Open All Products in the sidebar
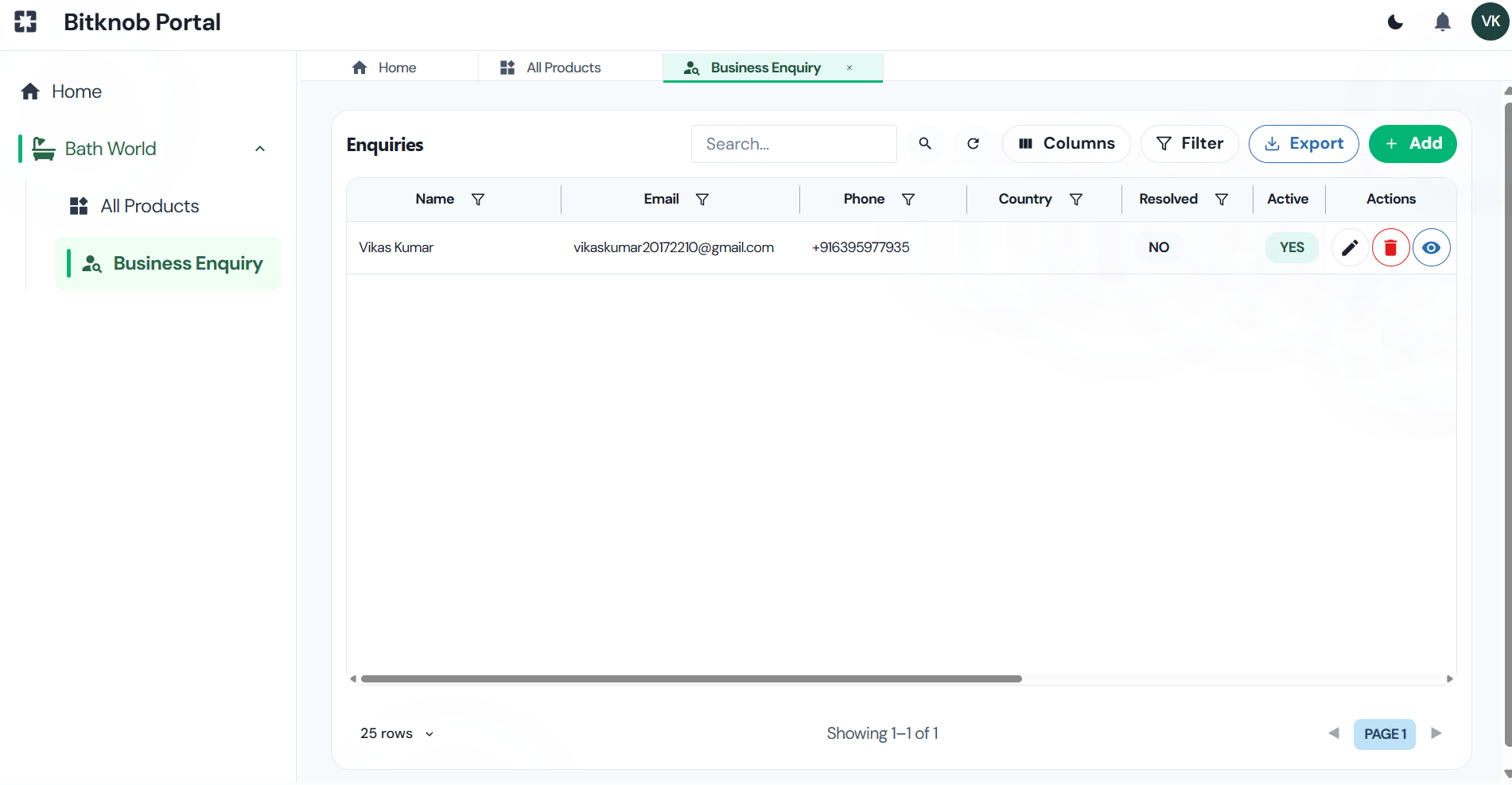The image size is (1512, 785). point(150,206)
